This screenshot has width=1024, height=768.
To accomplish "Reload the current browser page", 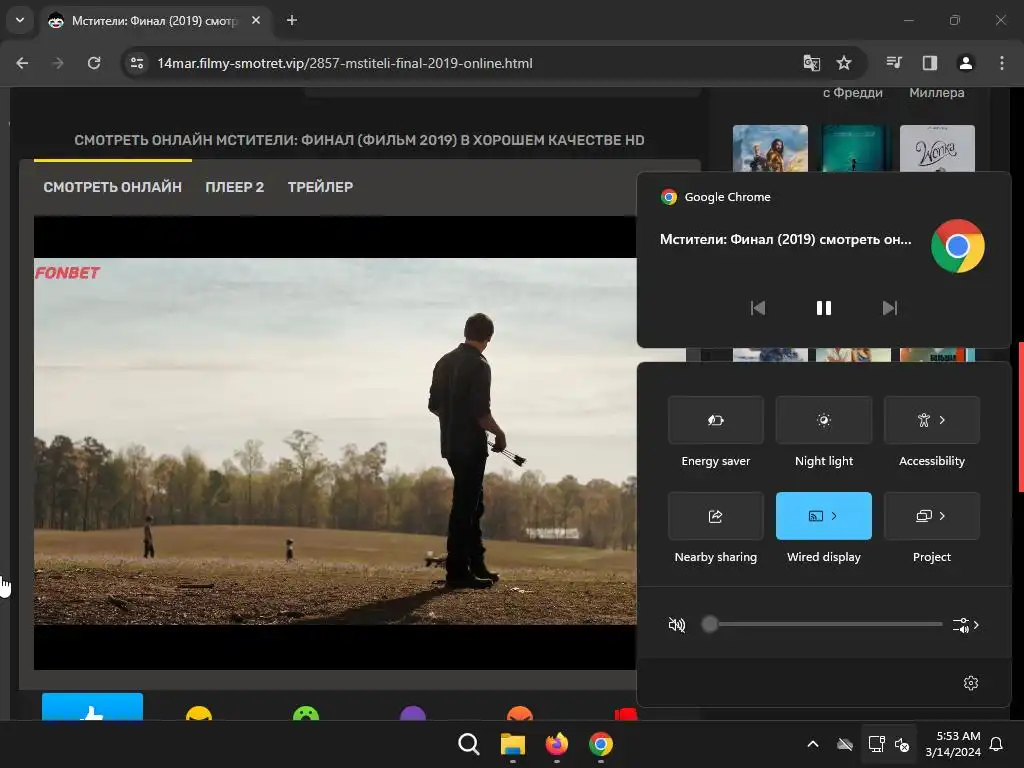I will 94,63.
